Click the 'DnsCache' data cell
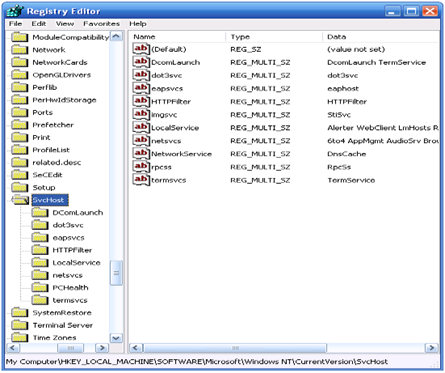This screenshot has height=373, width=445. (346, 154)
